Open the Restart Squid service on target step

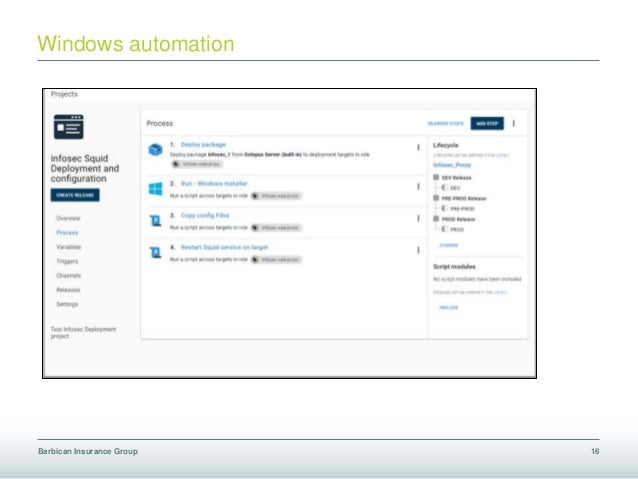tap(224, 247)
